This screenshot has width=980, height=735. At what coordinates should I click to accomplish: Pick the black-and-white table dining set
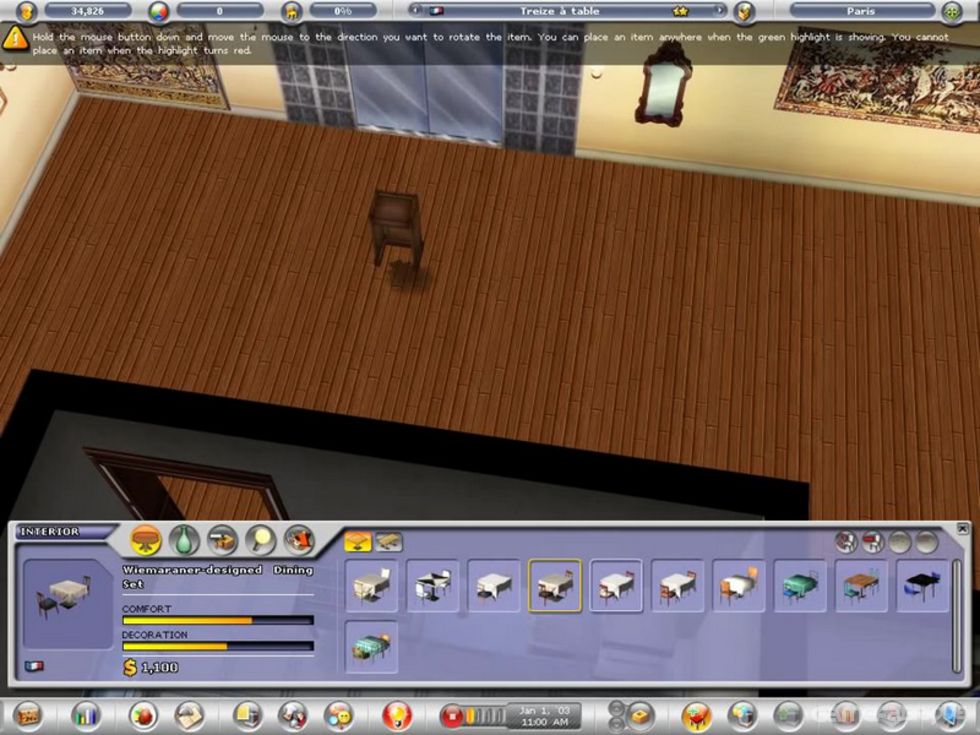[x=432, y=586]
